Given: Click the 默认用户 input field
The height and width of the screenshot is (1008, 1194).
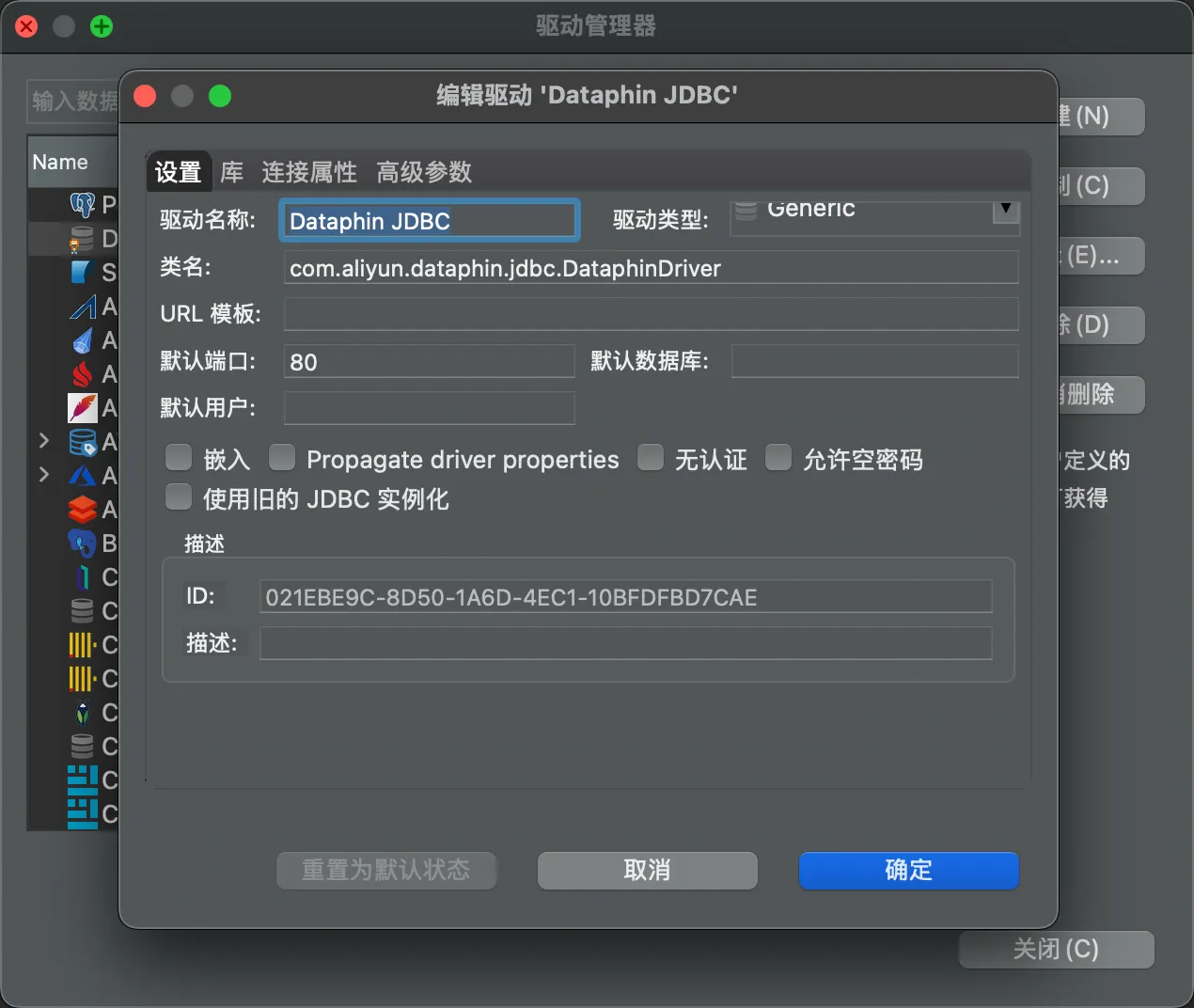Looking at the screenshot, I should tap(429, 408).
